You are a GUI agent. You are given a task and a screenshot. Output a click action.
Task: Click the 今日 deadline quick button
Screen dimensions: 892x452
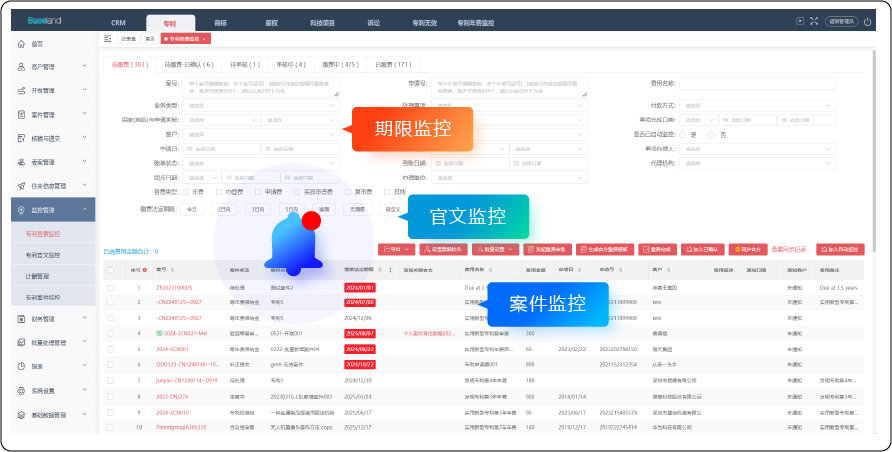(192, 210)
